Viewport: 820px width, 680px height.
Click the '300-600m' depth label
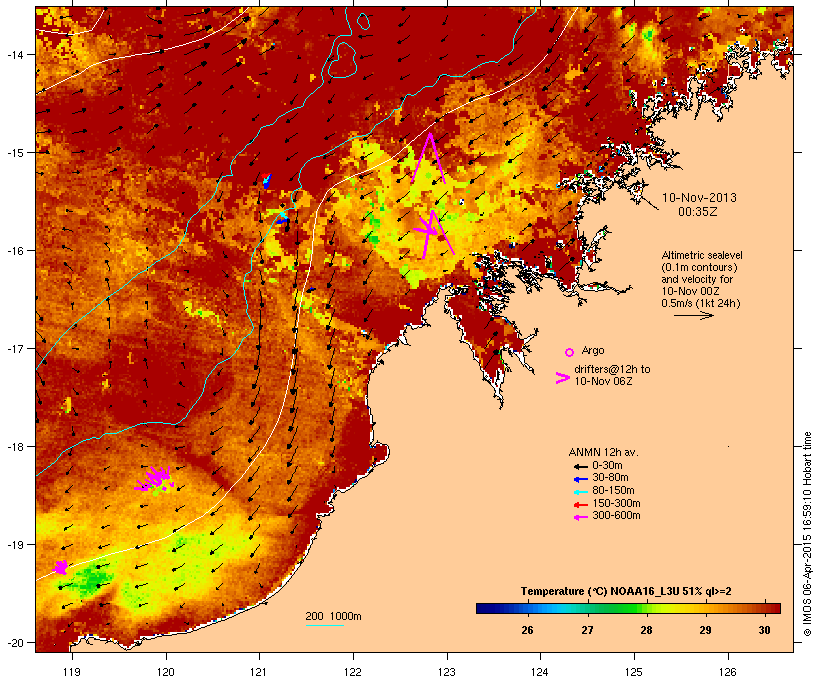[616, 516]
